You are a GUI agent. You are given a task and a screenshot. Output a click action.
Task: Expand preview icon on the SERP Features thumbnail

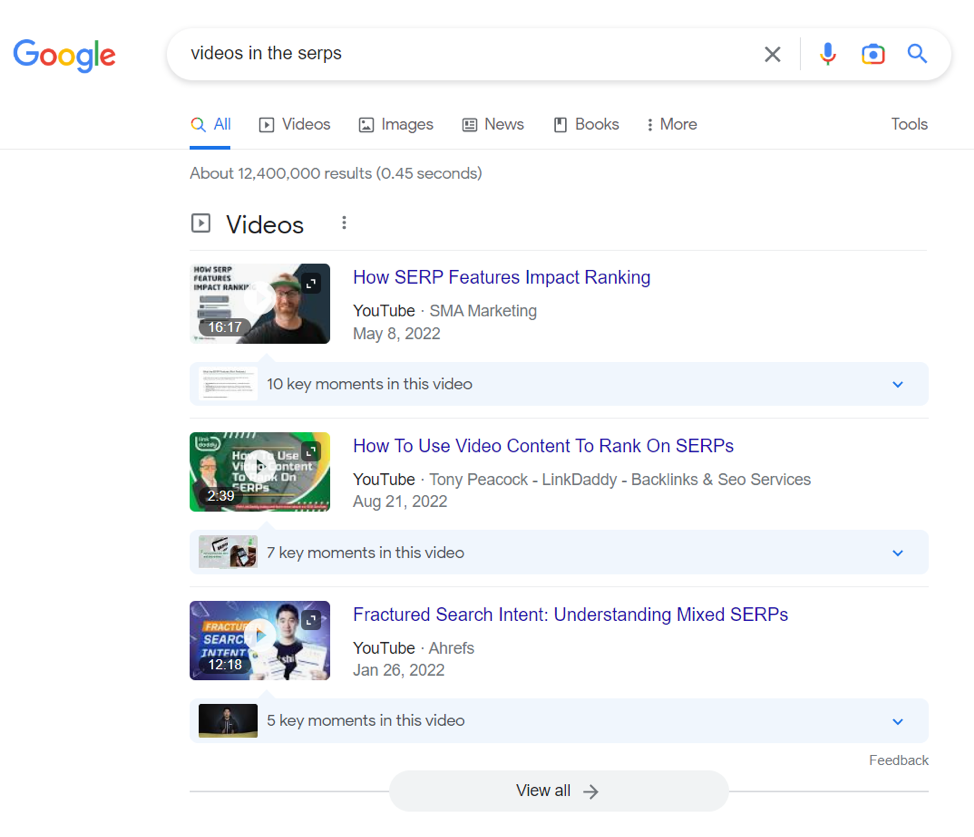click(311, 283)
